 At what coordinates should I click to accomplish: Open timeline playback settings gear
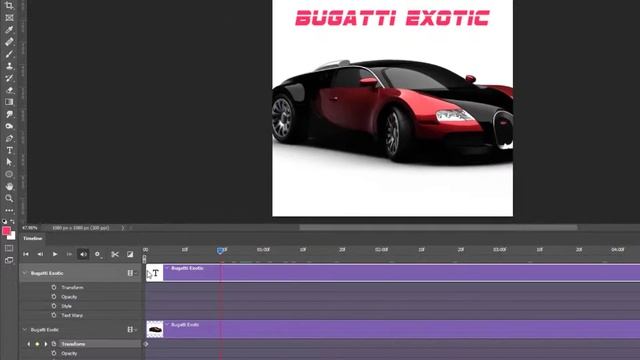pyautogui.click(x=98, y=254)
